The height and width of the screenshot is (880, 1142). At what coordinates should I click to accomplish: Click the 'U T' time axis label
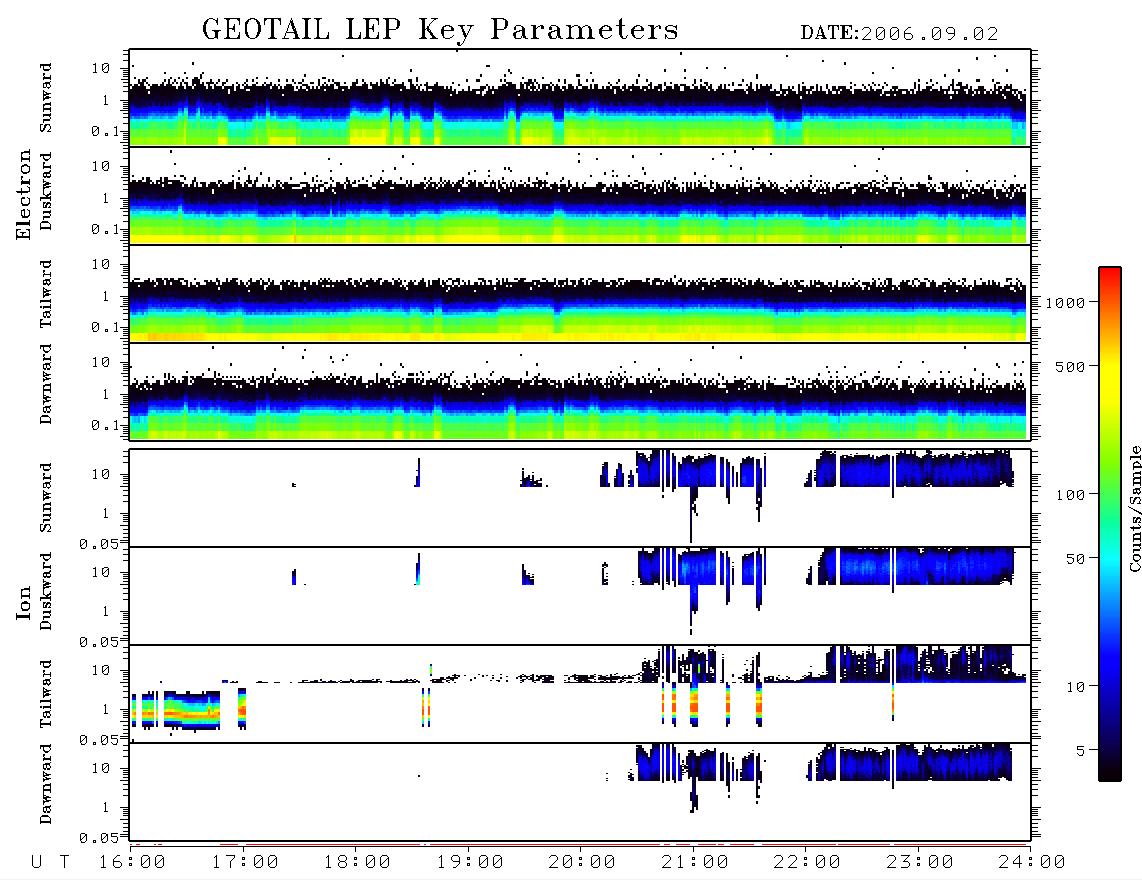click(50, 863)
